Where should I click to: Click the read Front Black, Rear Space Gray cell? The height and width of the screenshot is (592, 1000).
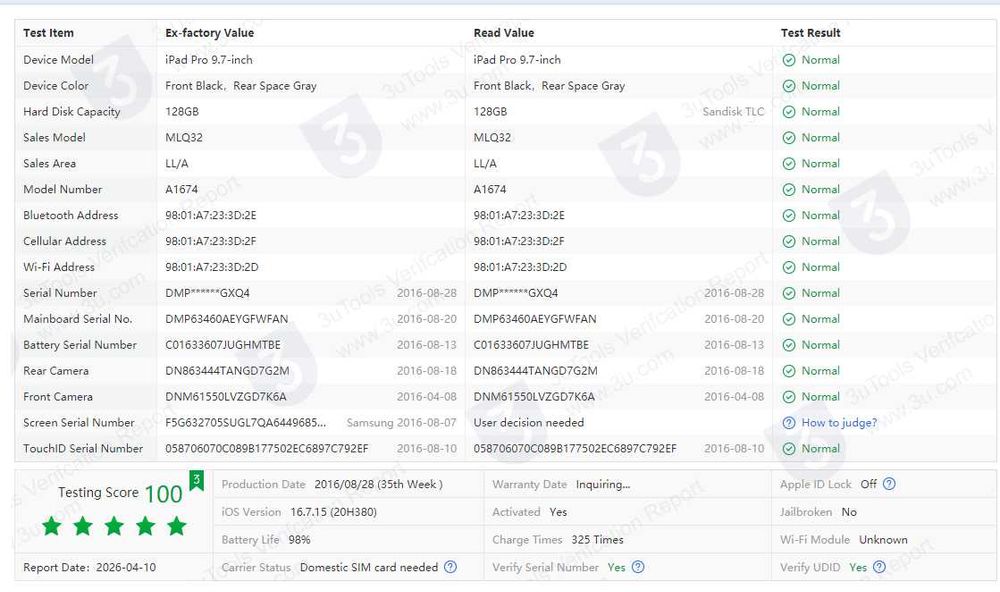[x=548, y=86]
